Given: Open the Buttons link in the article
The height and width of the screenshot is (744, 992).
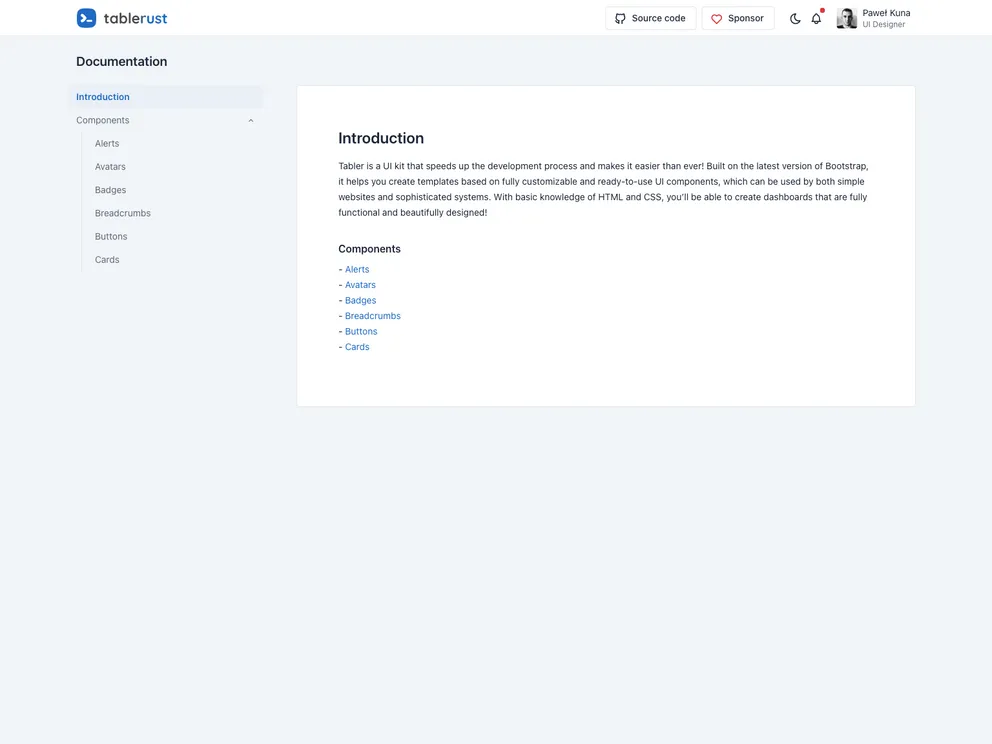Looking at the screenshot, I should point(361,331).
